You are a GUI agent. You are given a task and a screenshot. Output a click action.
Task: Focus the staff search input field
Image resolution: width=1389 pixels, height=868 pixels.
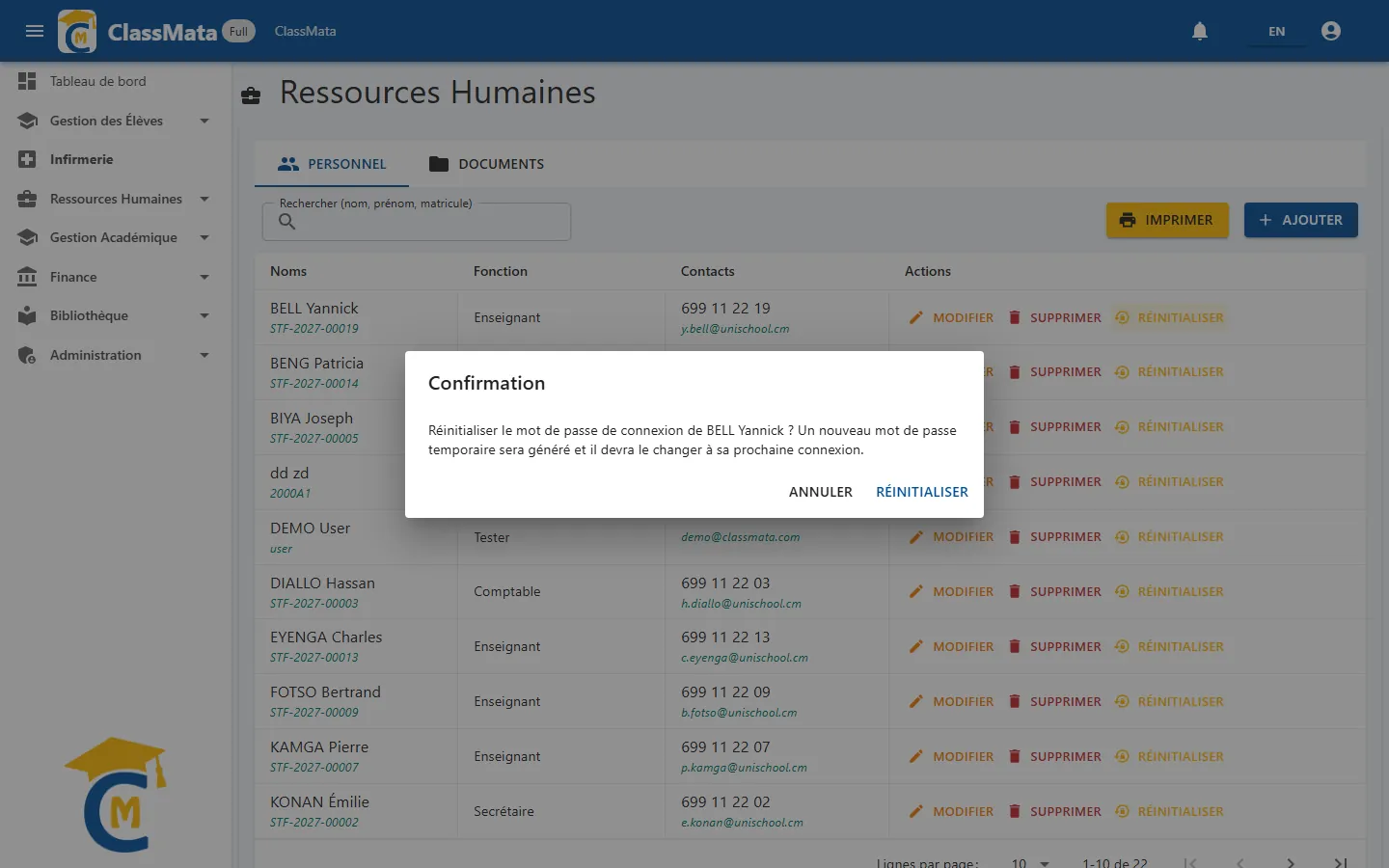pyautogui.click(x=417, y=222)
